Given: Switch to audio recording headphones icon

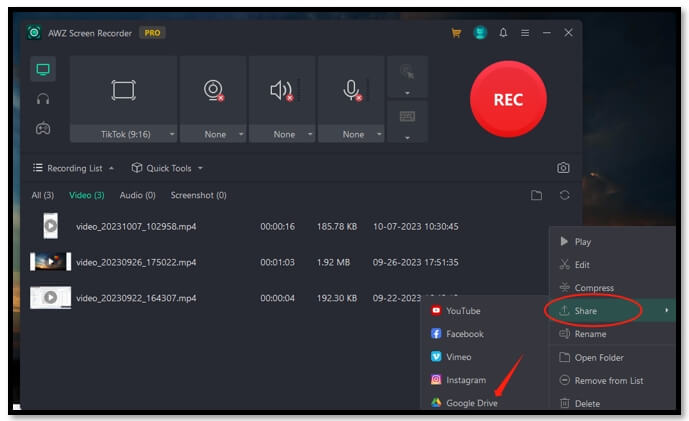Looking at the screenshot, I should coord(43,99).
